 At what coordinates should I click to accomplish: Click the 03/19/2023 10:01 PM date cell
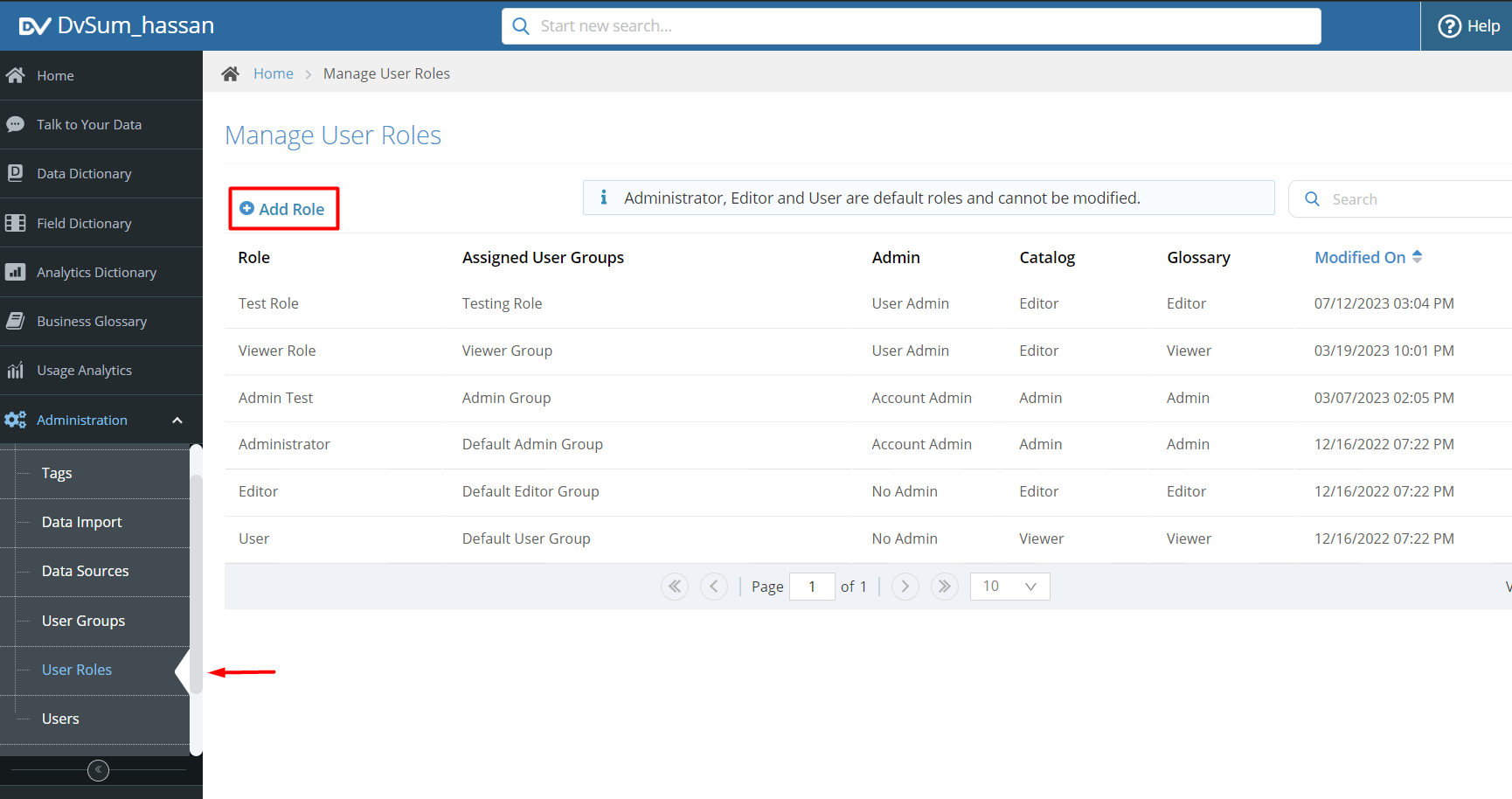tap(1384, 351)
